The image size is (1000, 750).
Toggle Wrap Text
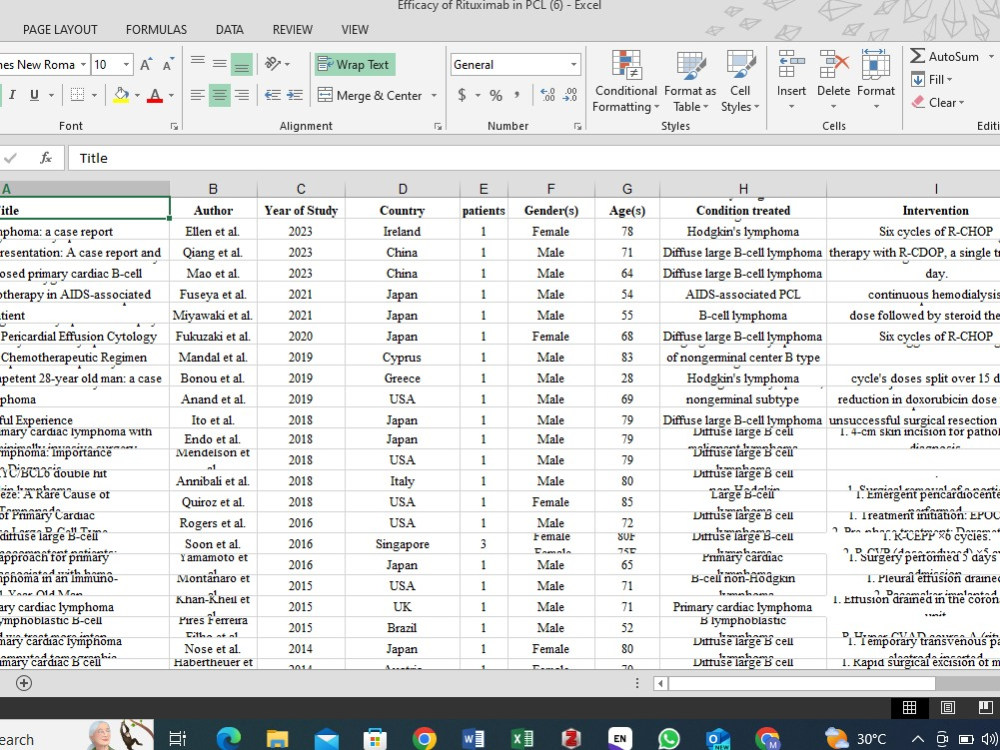point(355,64)
